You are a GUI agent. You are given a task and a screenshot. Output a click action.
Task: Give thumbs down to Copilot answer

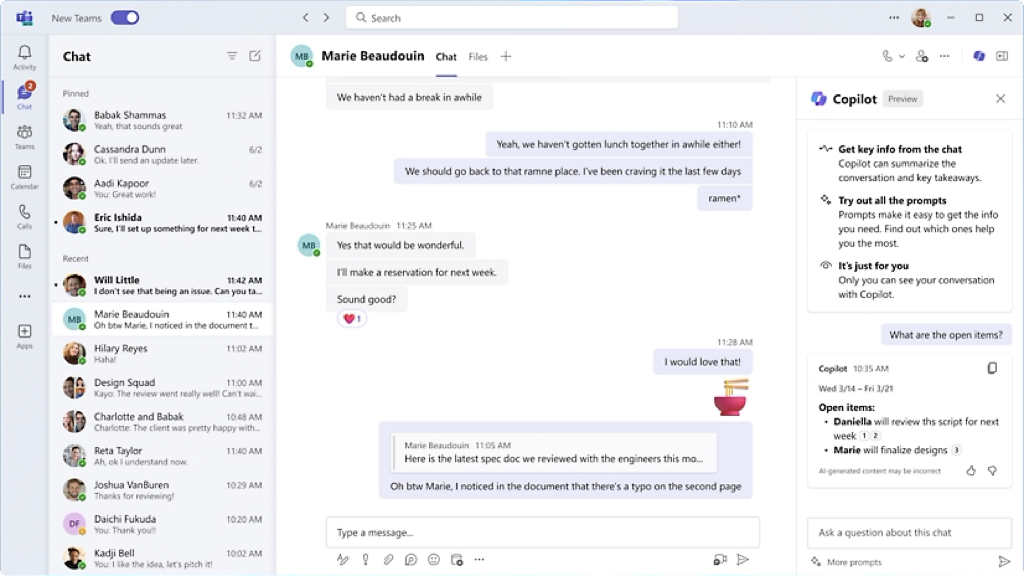pyautogui.click(x=992, y=470)
